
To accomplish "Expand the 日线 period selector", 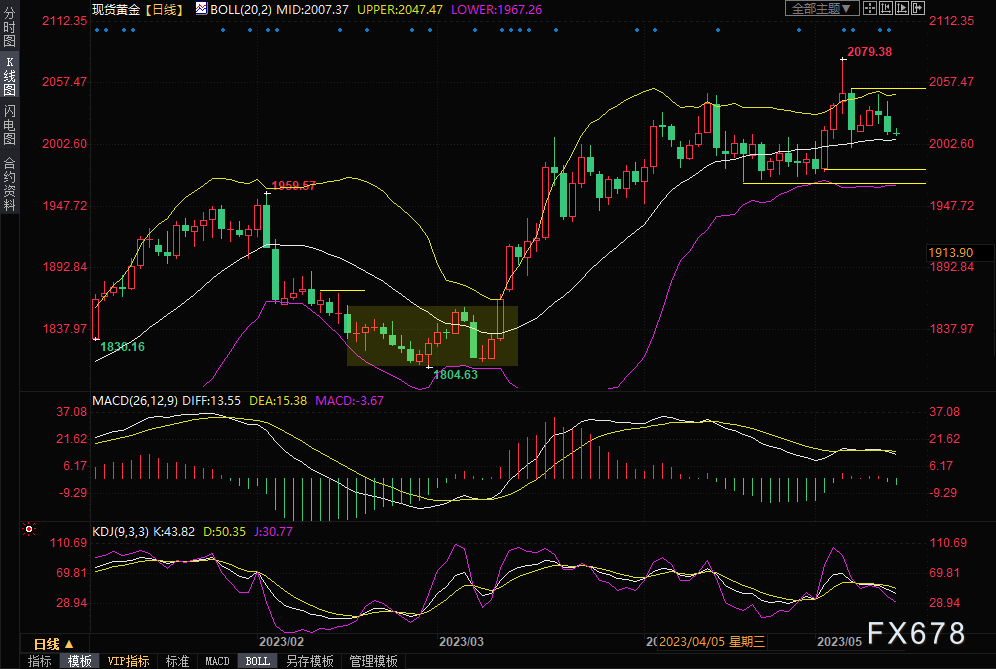I will pyautogui.click(x=53, y=644).
